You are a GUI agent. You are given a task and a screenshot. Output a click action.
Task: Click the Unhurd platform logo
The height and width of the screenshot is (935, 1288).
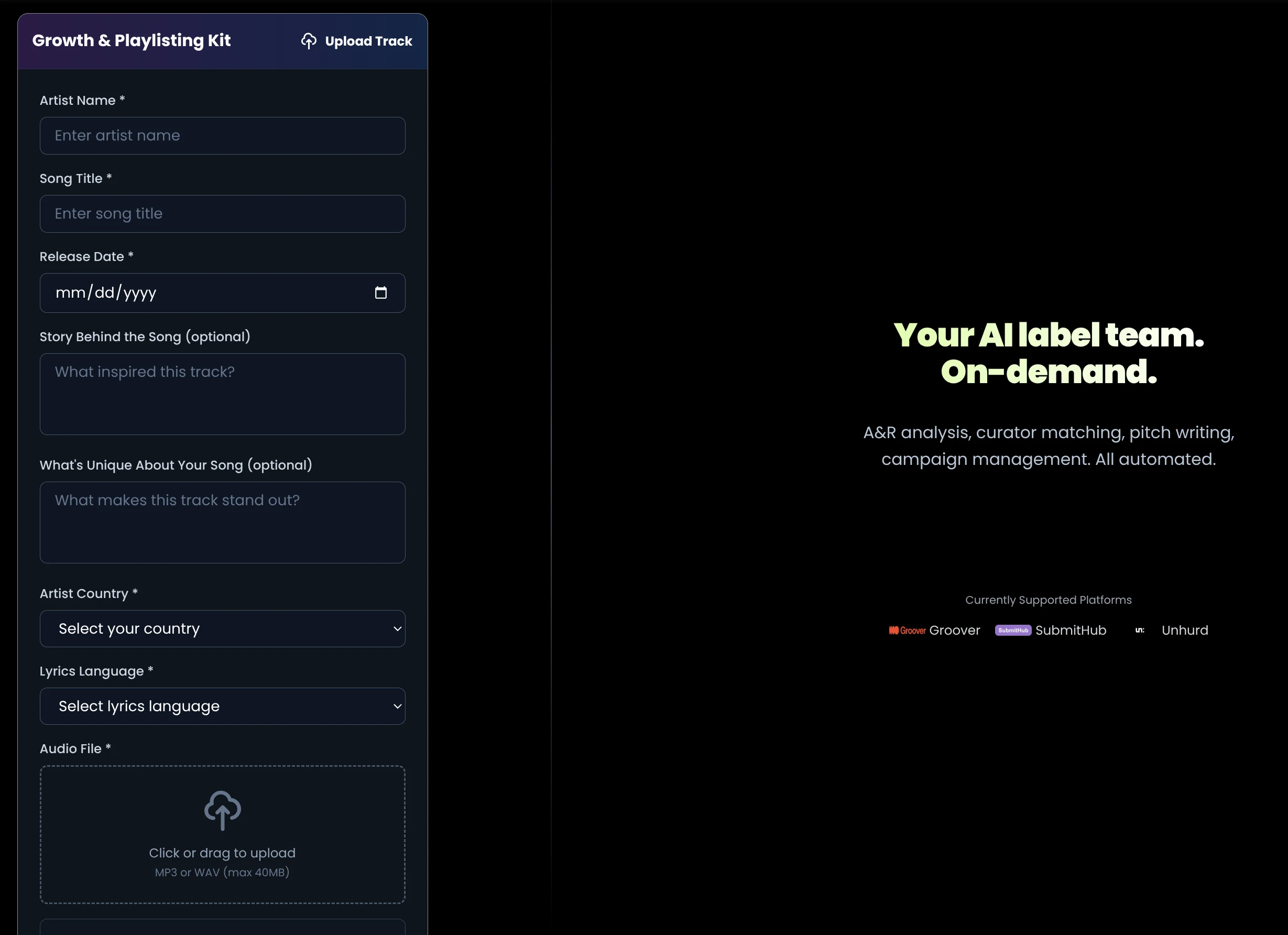click(1139, 630)
